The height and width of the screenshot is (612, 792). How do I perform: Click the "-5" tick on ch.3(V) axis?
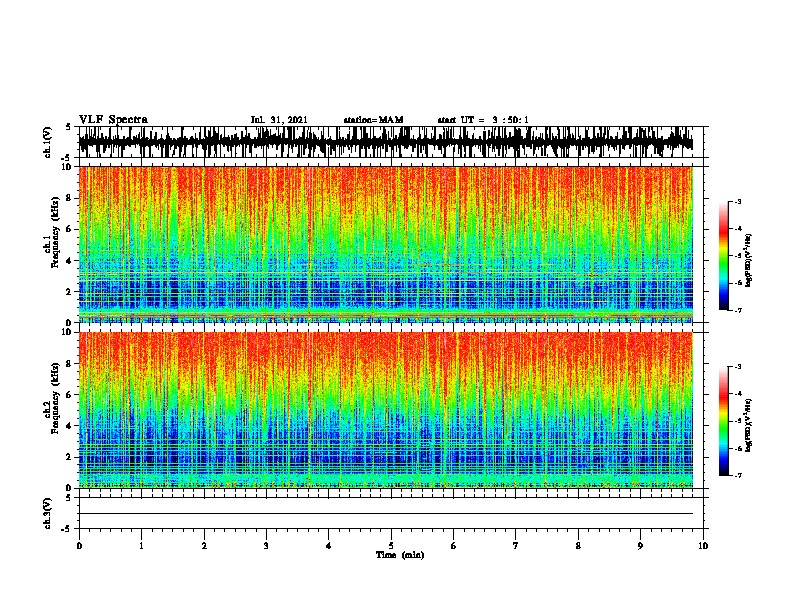click(x=67, y=529)
